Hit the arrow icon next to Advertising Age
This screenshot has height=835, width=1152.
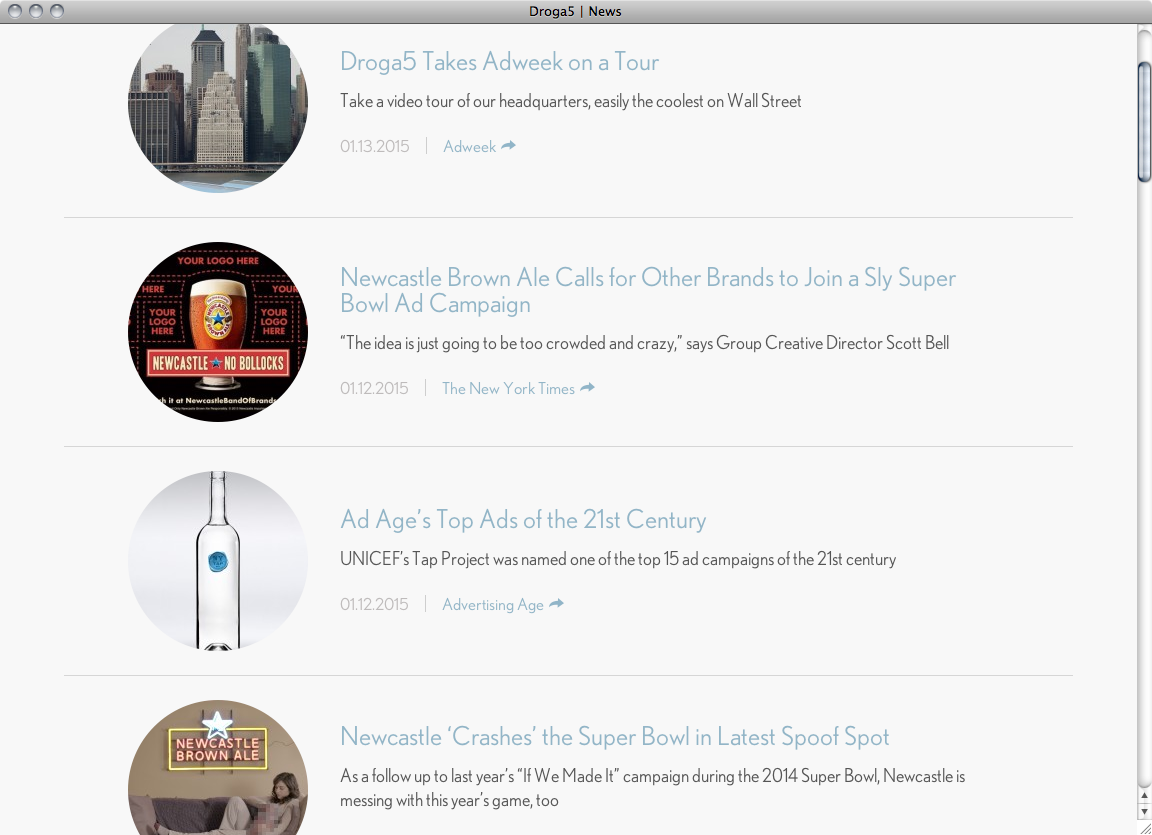pos(556,604)
